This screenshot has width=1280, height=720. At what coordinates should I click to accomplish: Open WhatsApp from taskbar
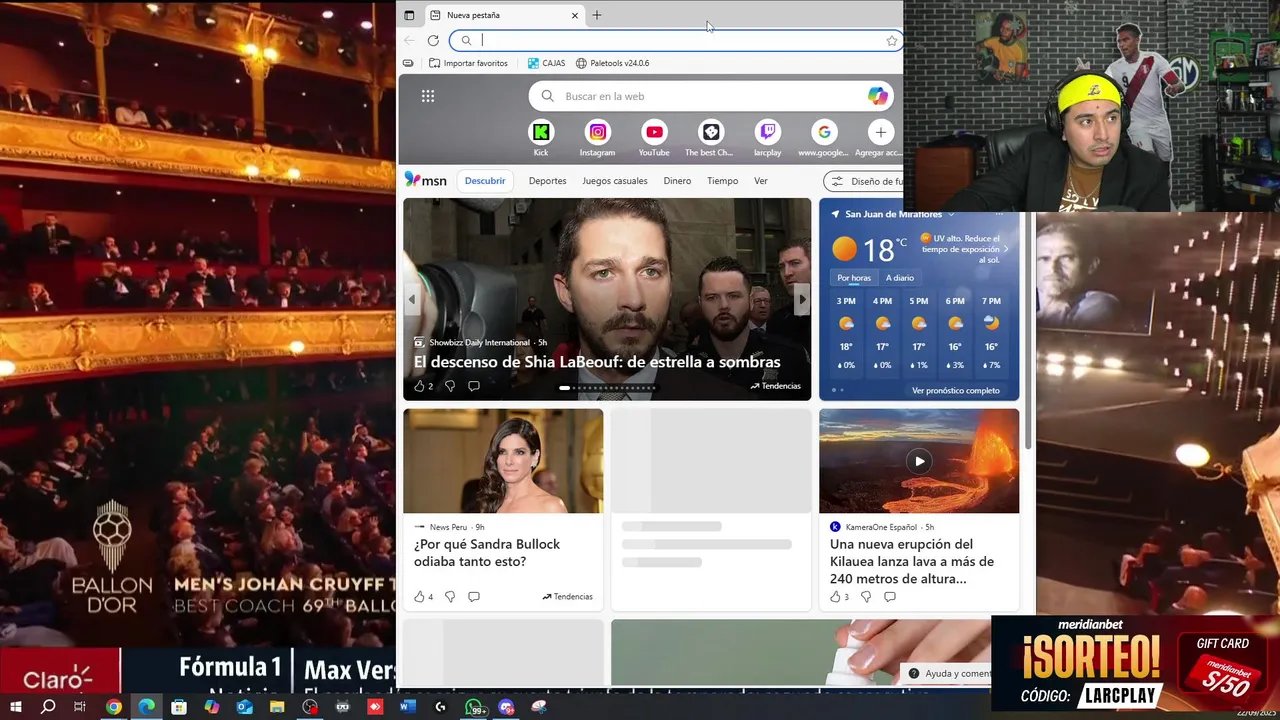[x=476, y=708]
